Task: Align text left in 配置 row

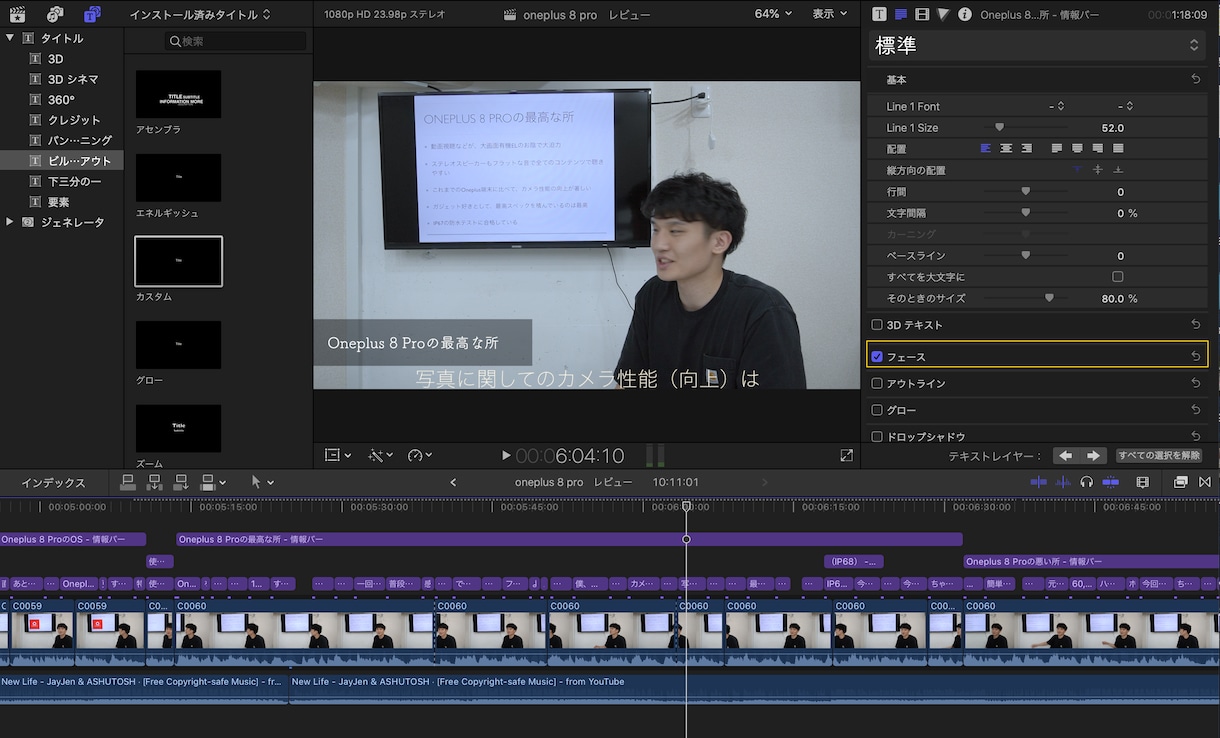Action: coord(986,148)
